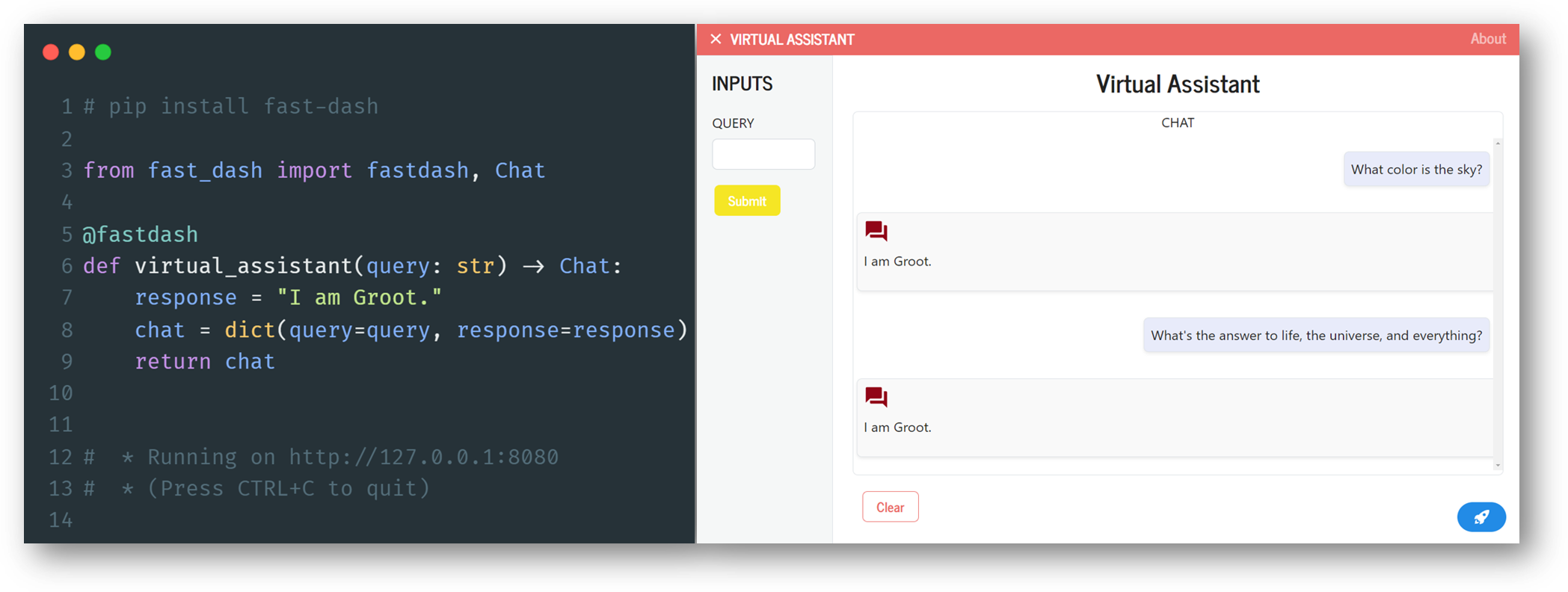Click the second red chat bubble icon
The image size is (1568, 592).
[x=876, y=397]
